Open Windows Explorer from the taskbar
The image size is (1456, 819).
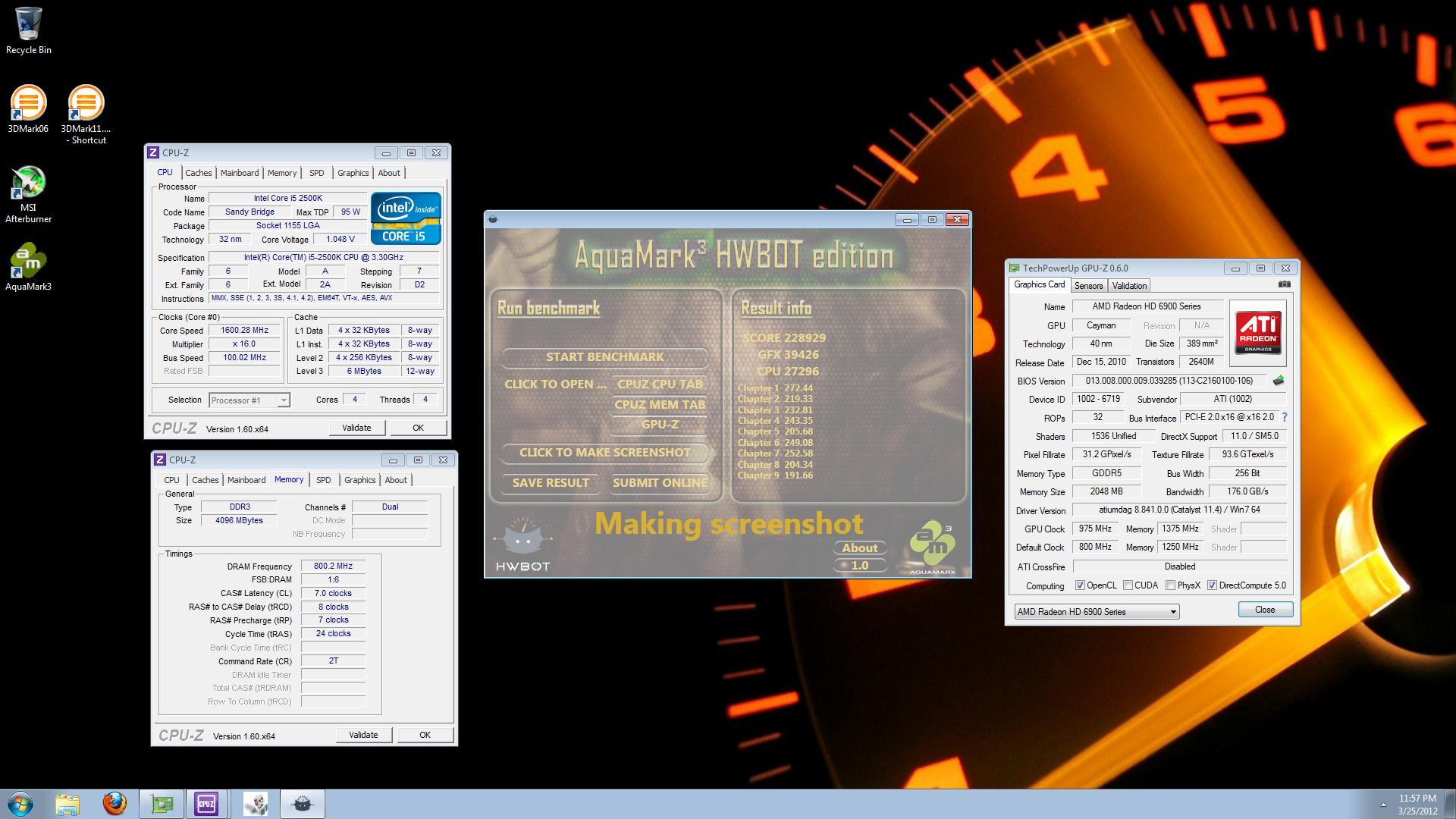pyautogui.click(x=67, y=804)
